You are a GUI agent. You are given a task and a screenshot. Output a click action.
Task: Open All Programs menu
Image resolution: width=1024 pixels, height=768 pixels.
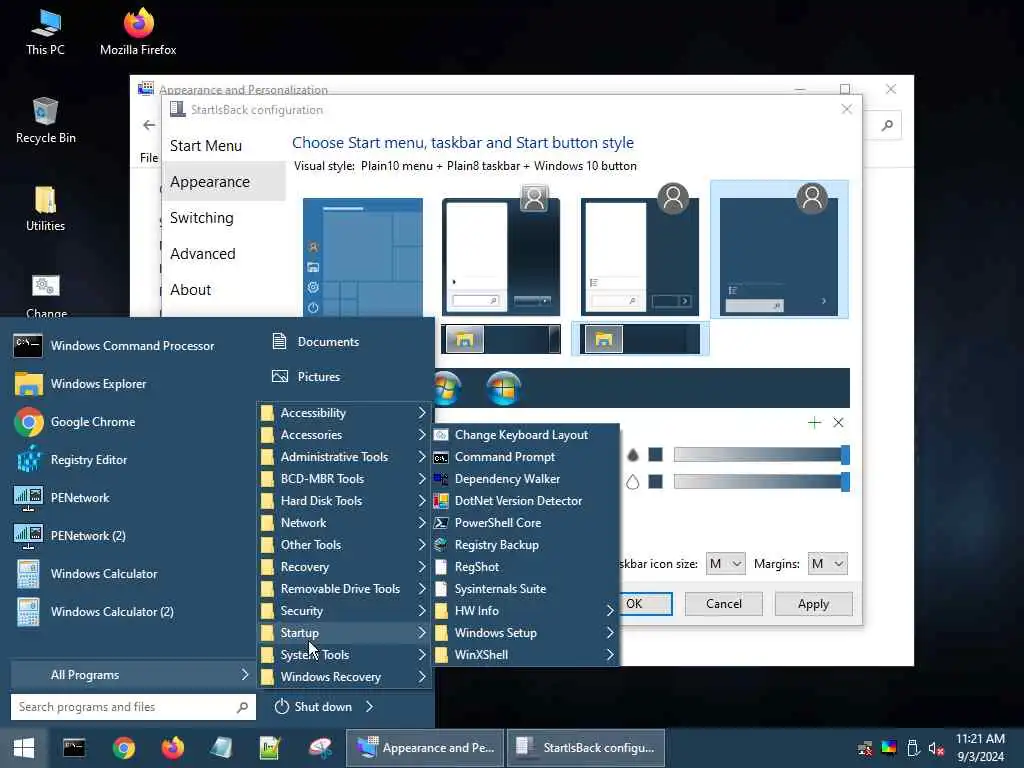[133, 675]
